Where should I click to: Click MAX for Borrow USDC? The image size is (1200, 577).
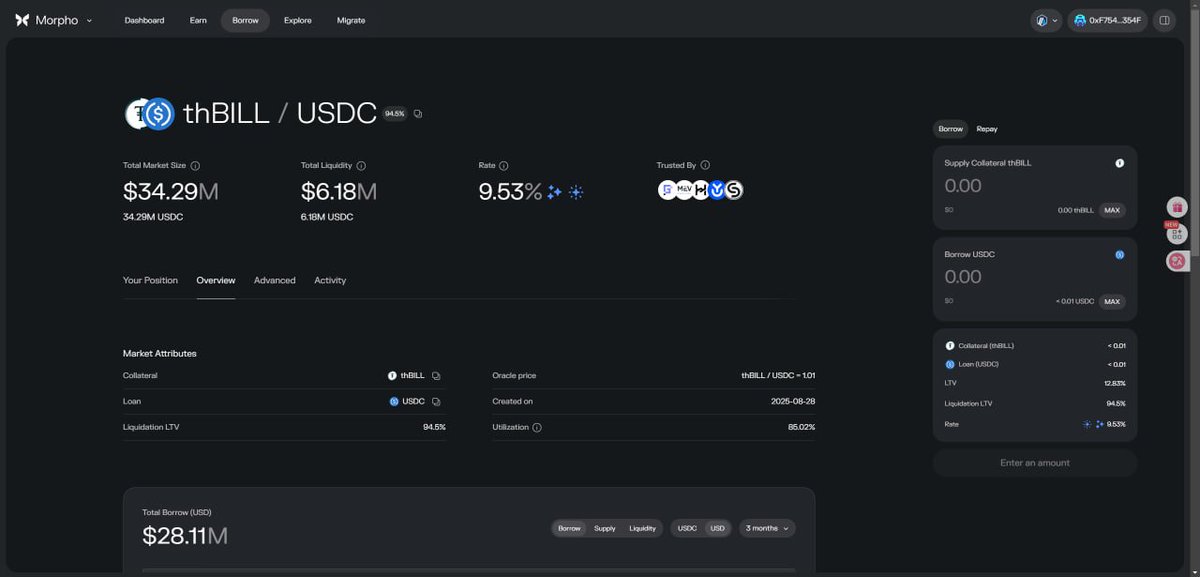tap(1112, 301)
